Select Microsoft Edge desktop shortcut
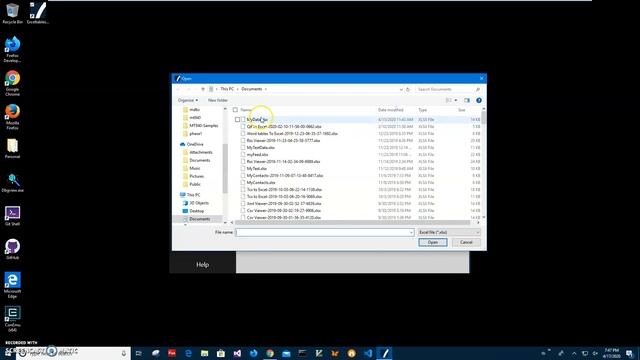 [12, 285]
